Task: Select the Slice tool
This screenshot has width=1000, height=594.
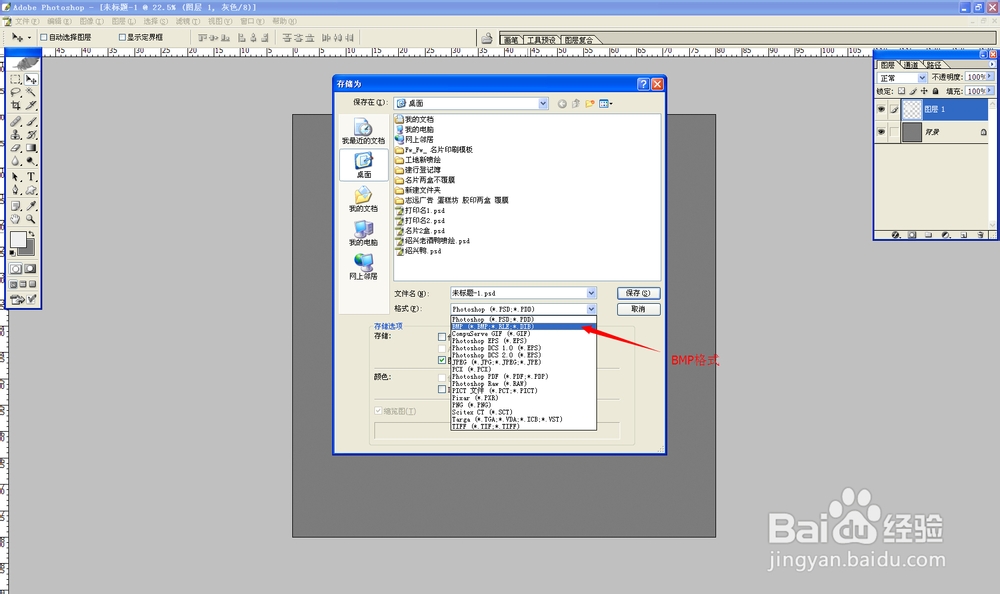Action: pos(31,105)
